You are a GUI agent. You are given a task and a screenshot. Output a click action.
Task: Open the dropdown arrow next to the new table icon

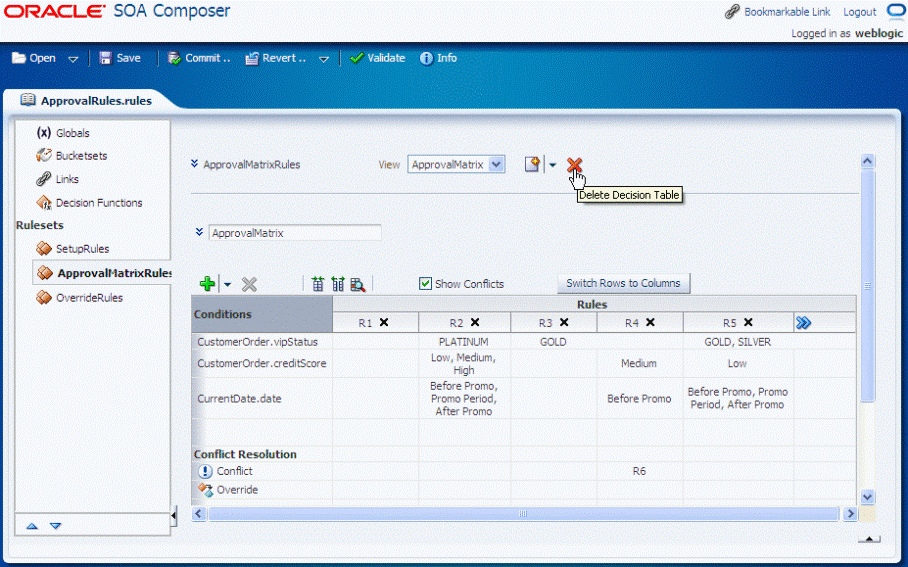pyautogui.click(x=552, y=165)
